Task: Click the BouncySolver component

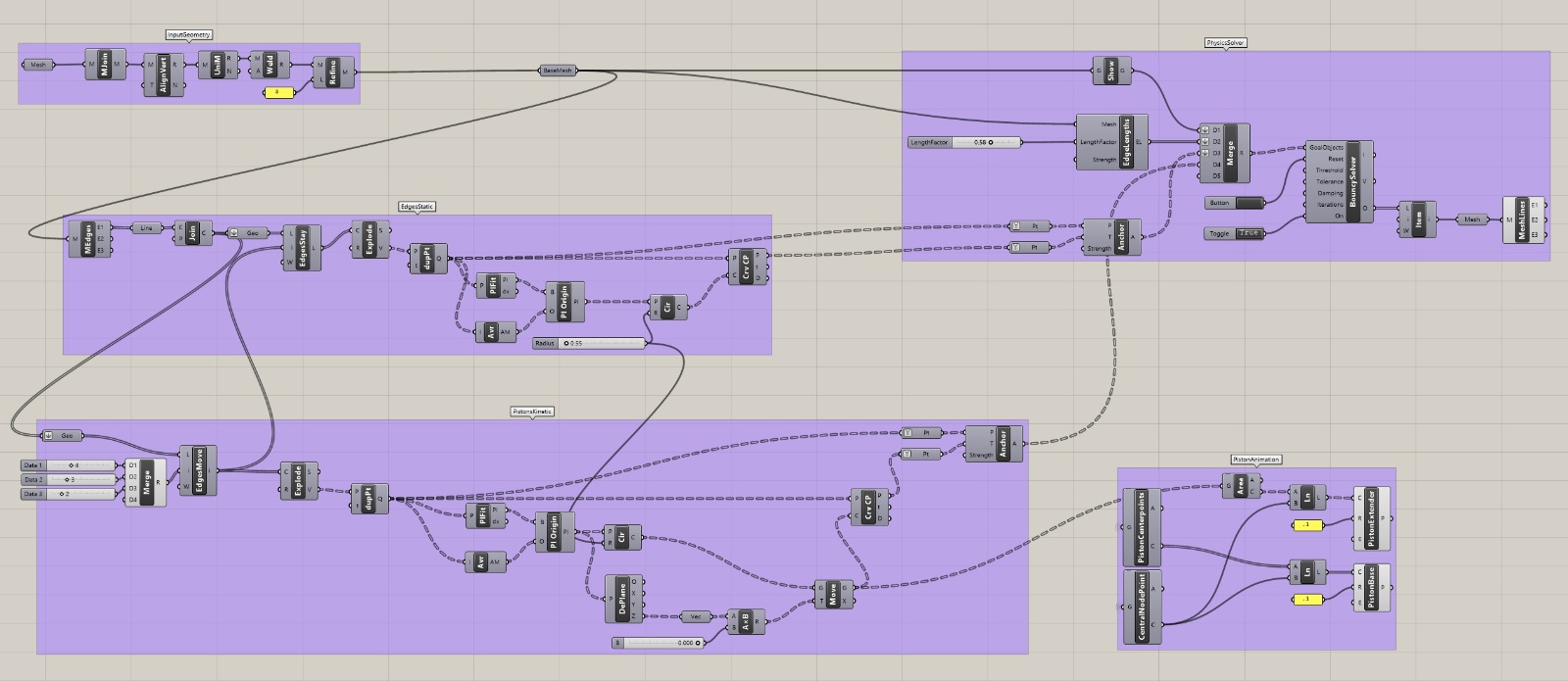Action: pos(1352,181)
